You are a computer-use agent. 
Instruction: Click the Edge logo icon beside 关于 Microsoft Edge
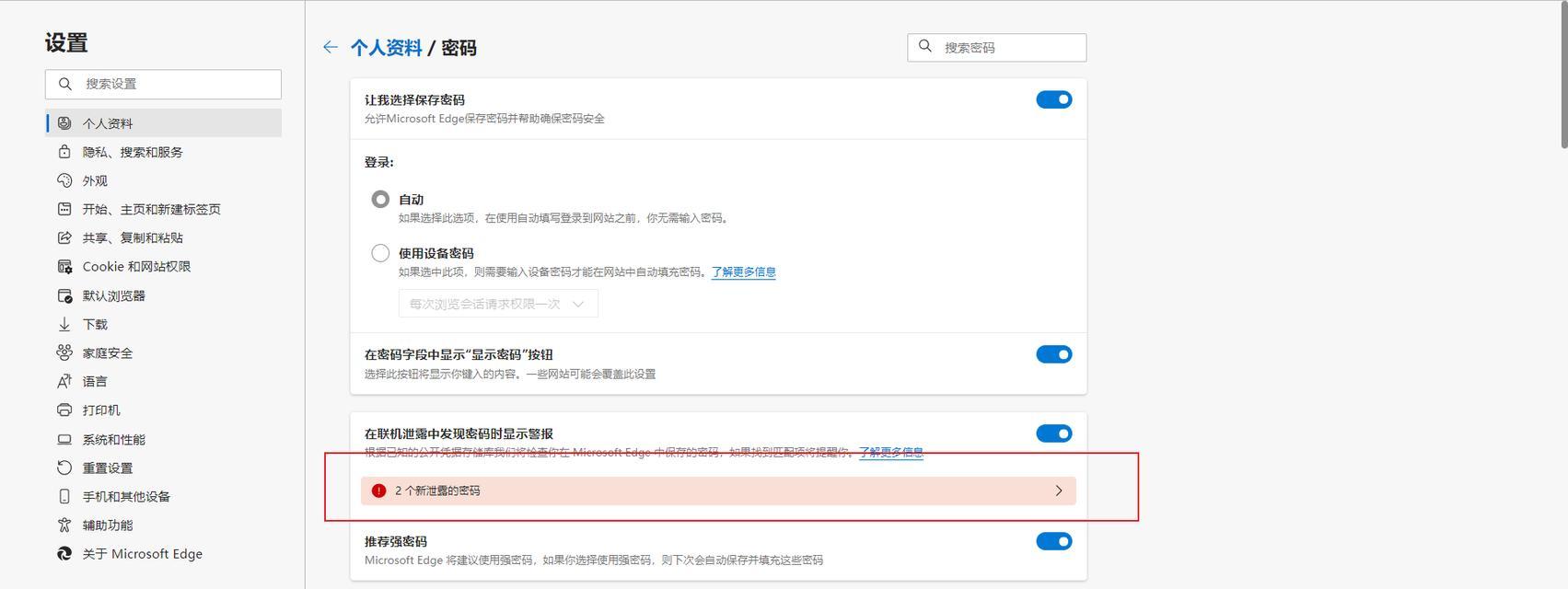coord(64,553)
